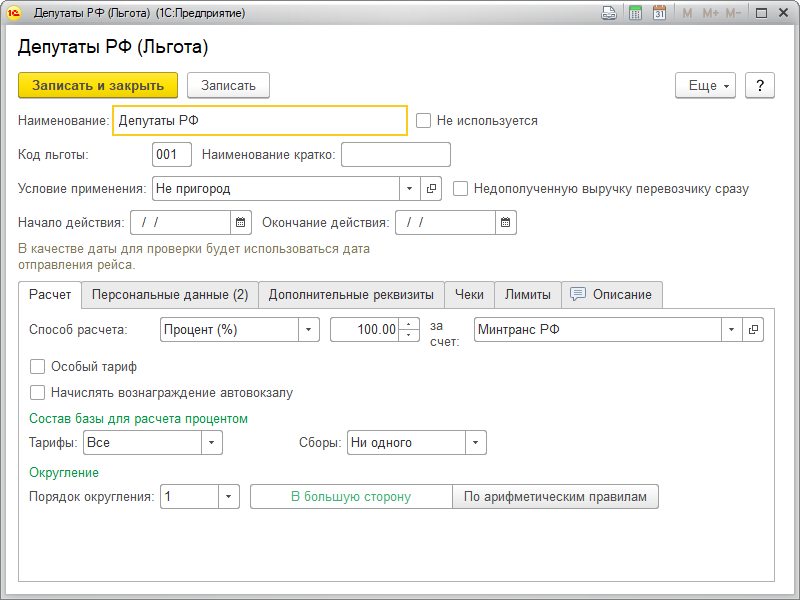Open the calendar icon in title bar
Screen dimensions: 800x600
(x=659, y=14)
